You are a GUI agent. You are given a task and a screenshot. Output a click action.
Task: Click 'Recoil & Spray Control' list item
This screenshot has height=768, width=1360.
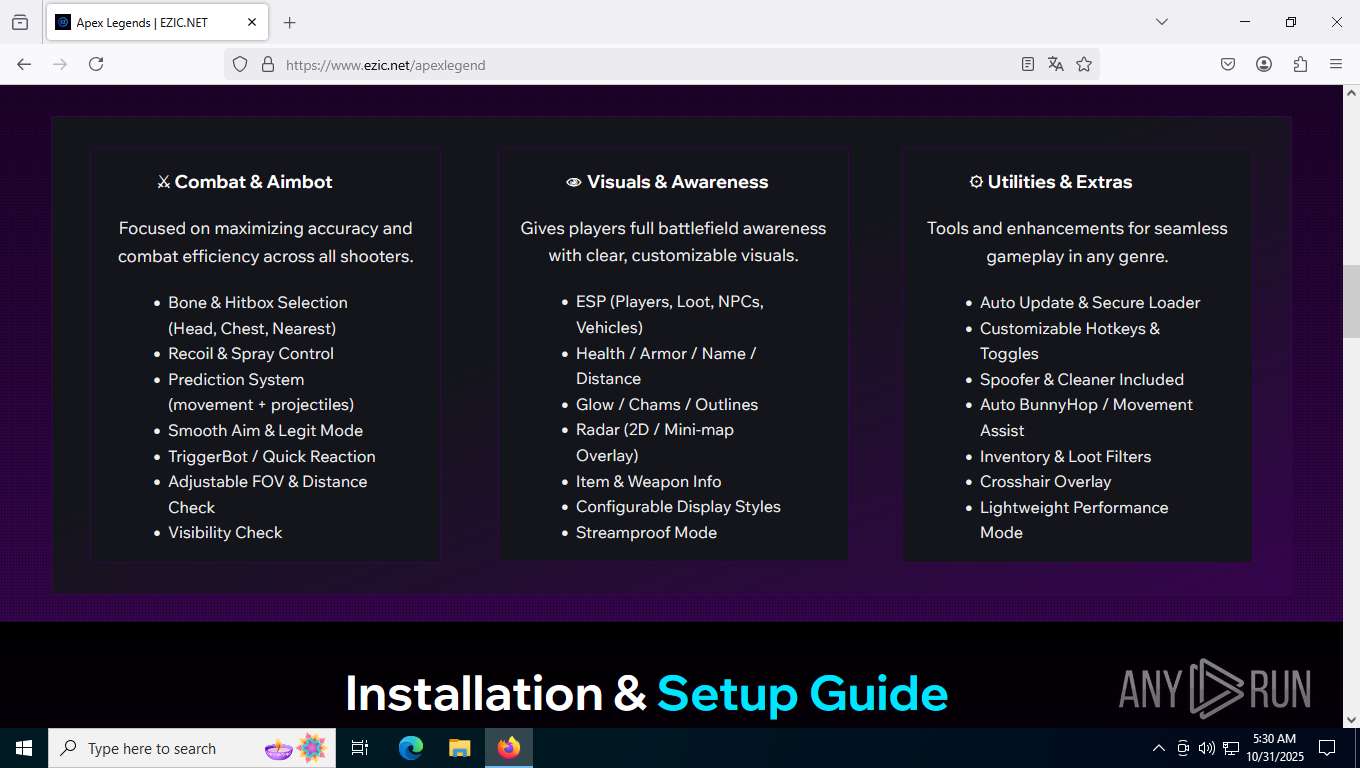[x=251, y=354]
